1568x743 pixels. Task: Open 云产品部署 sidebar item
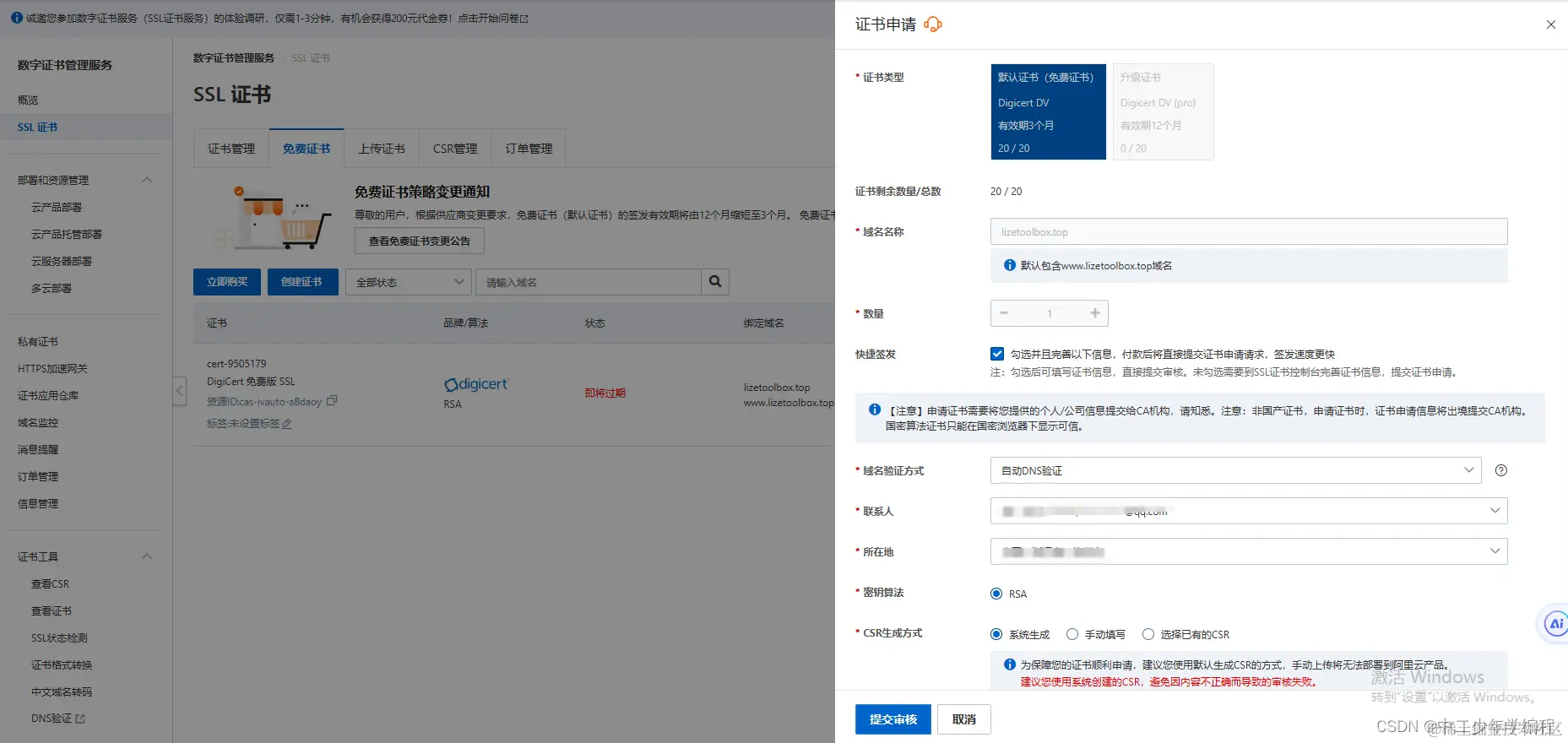pyautogui.click(x=57, y=207)
